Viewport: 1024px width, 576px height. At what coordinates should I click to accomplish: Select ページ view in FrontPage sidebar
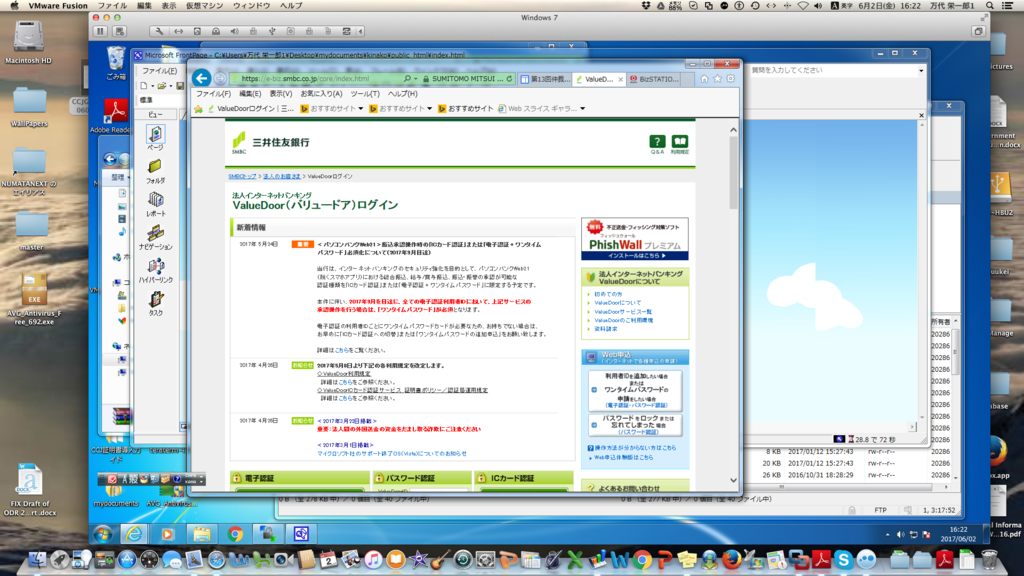point(155,138)
